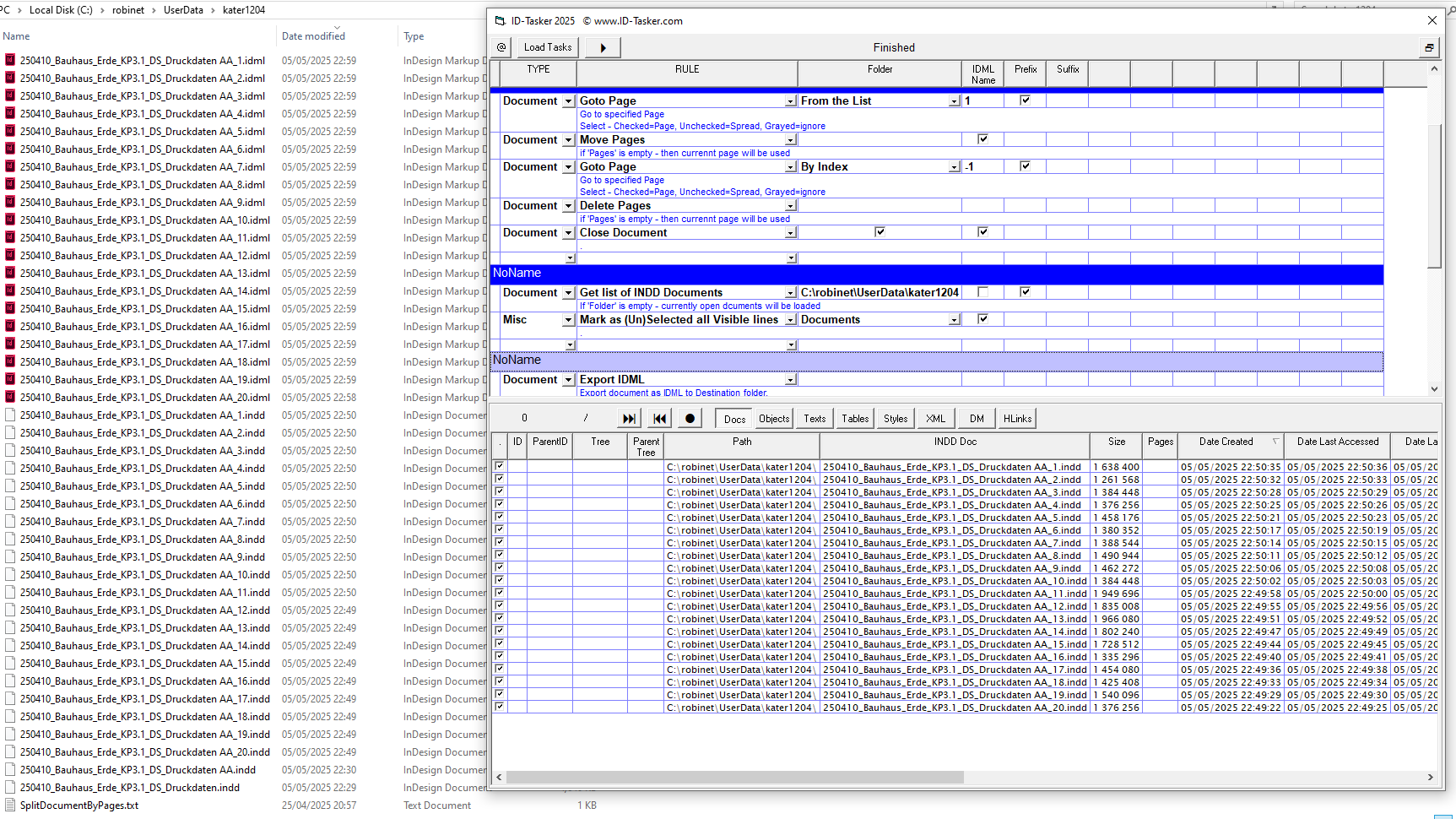This screenshot has width=1456, height=819.
Task: Select the first InDesign Markup file icon in Explorer
Action: tap(9, 60)
